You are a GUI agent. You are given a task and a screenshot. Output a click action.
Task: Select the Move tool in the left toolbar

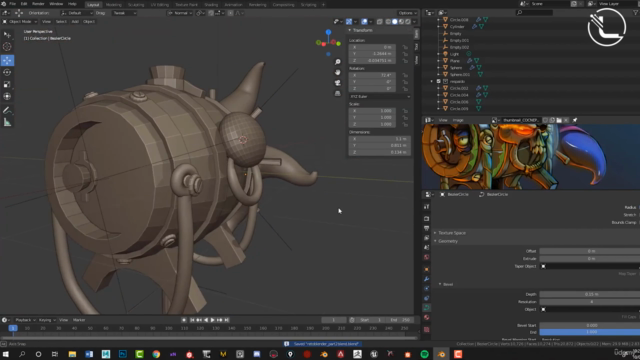pyautogui.click(x=7, y=60)
